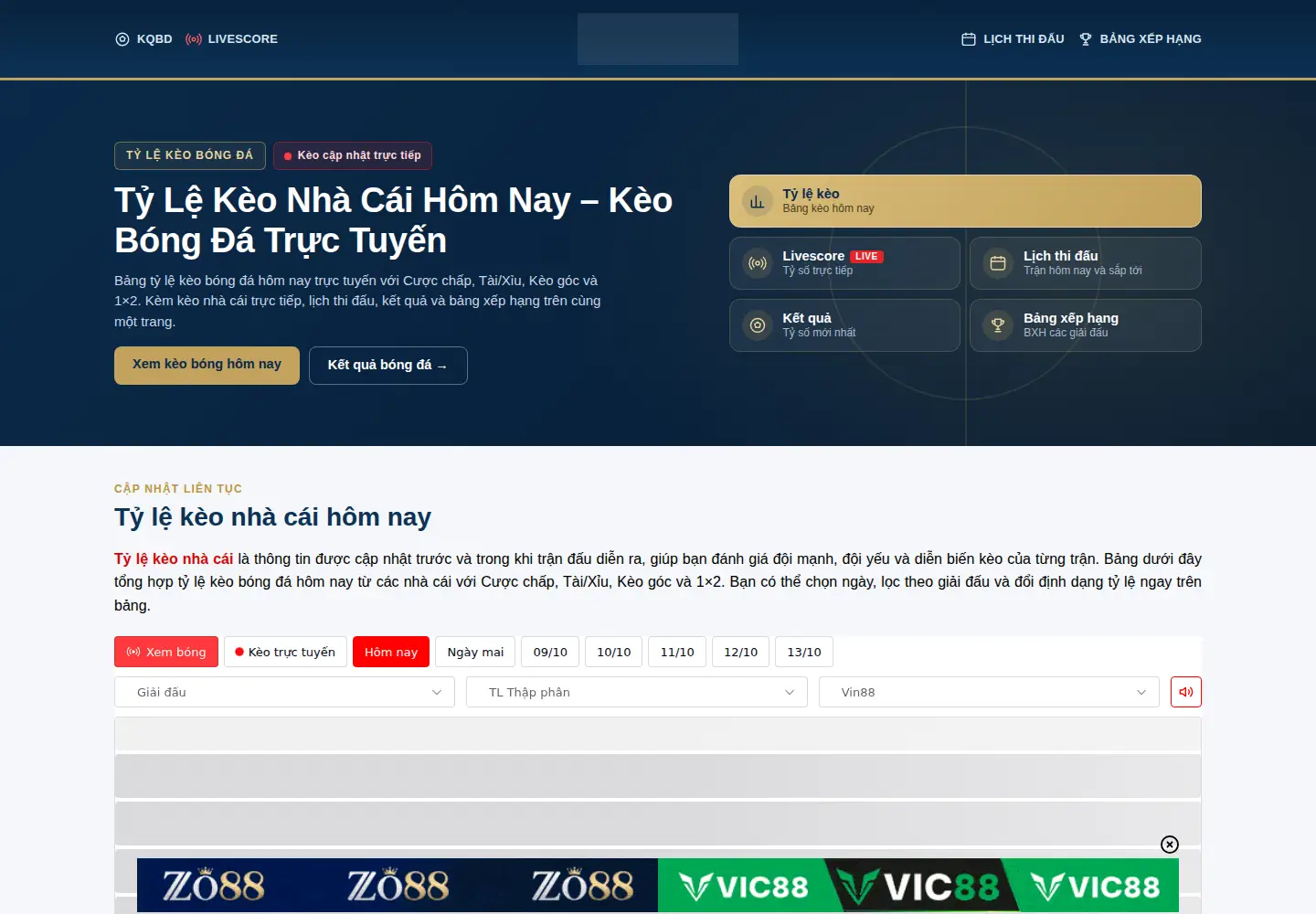The image size is (1316, 914).
Task: Select the Ngày mai date tab
Action: click(475, 652)
